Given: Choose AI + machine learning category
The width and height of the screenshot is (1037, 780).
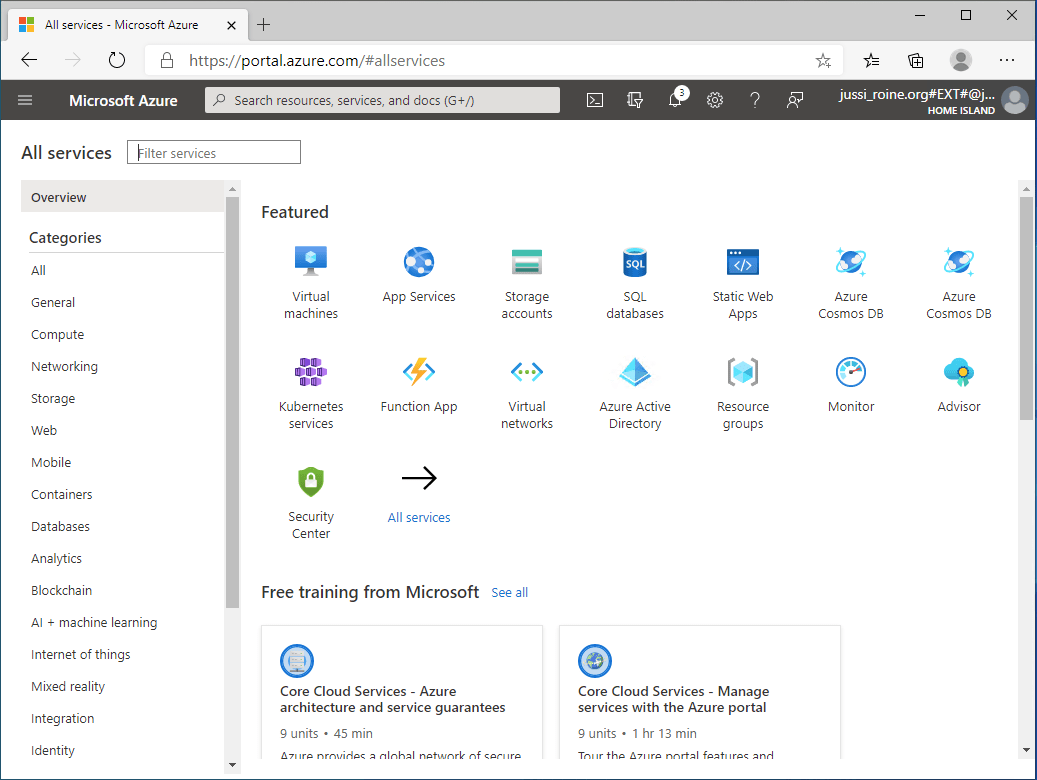Looking at the screenshot, I should (94, 623).
